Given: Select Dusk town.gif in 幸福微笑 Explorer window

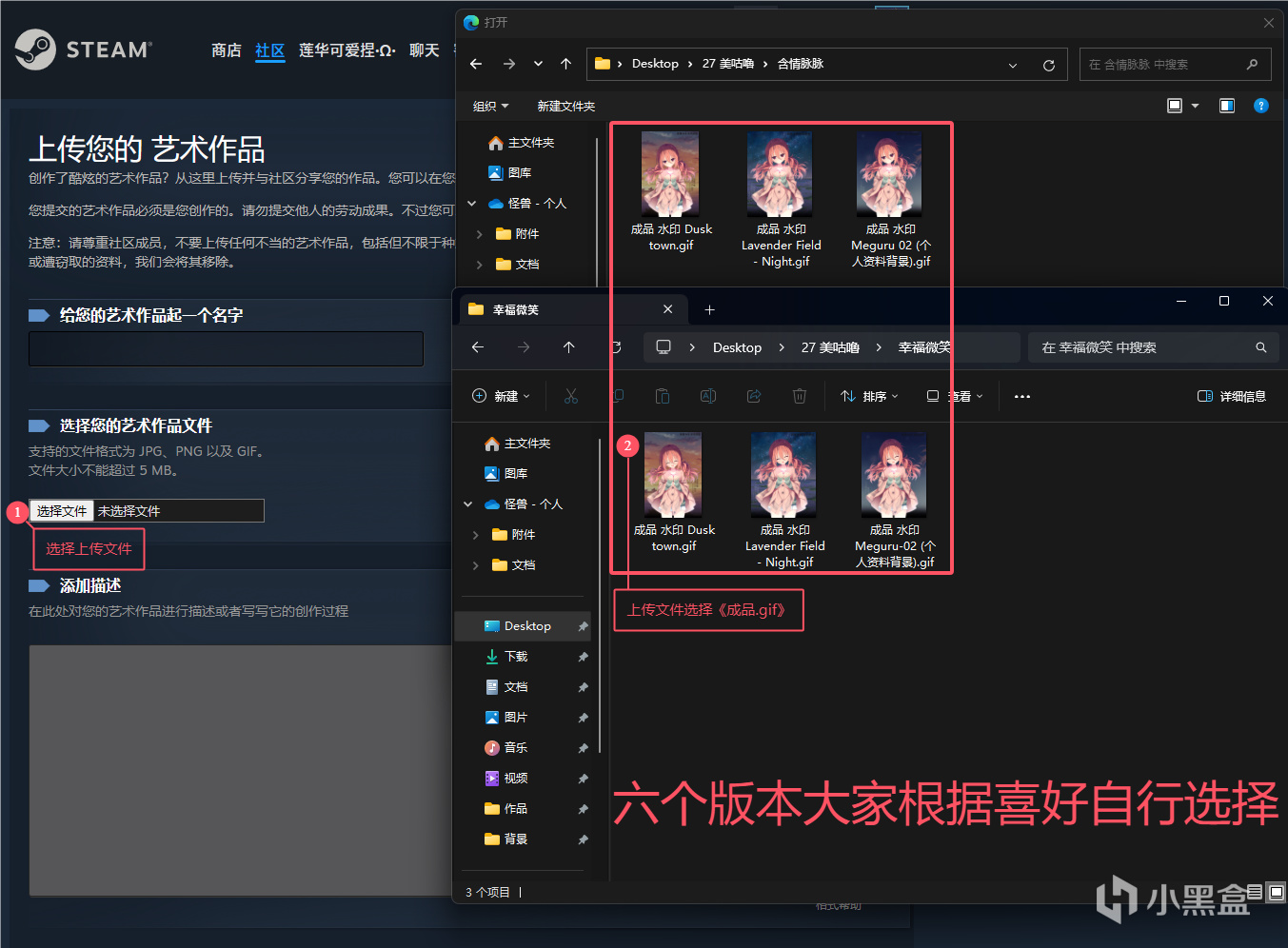Looking at the screenshot, I should tap(674, 493).
